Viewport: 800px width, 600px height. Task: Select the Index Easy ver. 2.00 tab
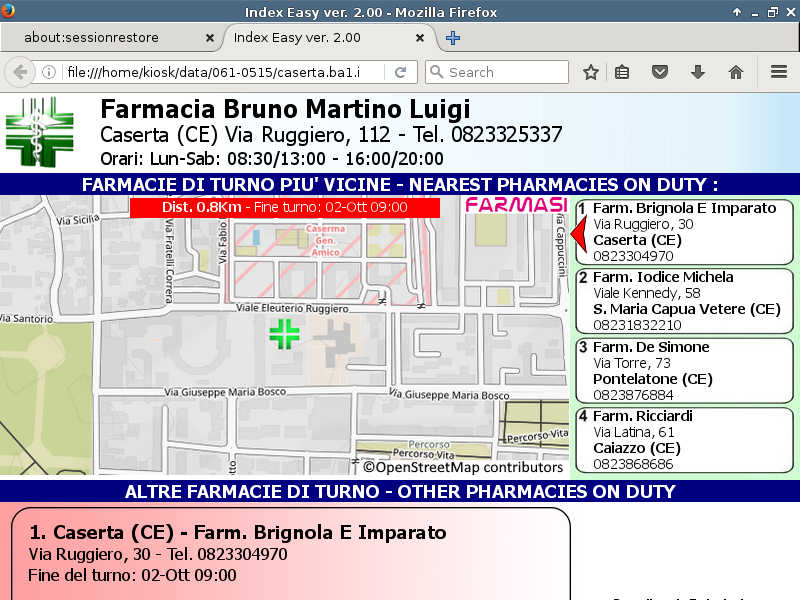point(320,38)
